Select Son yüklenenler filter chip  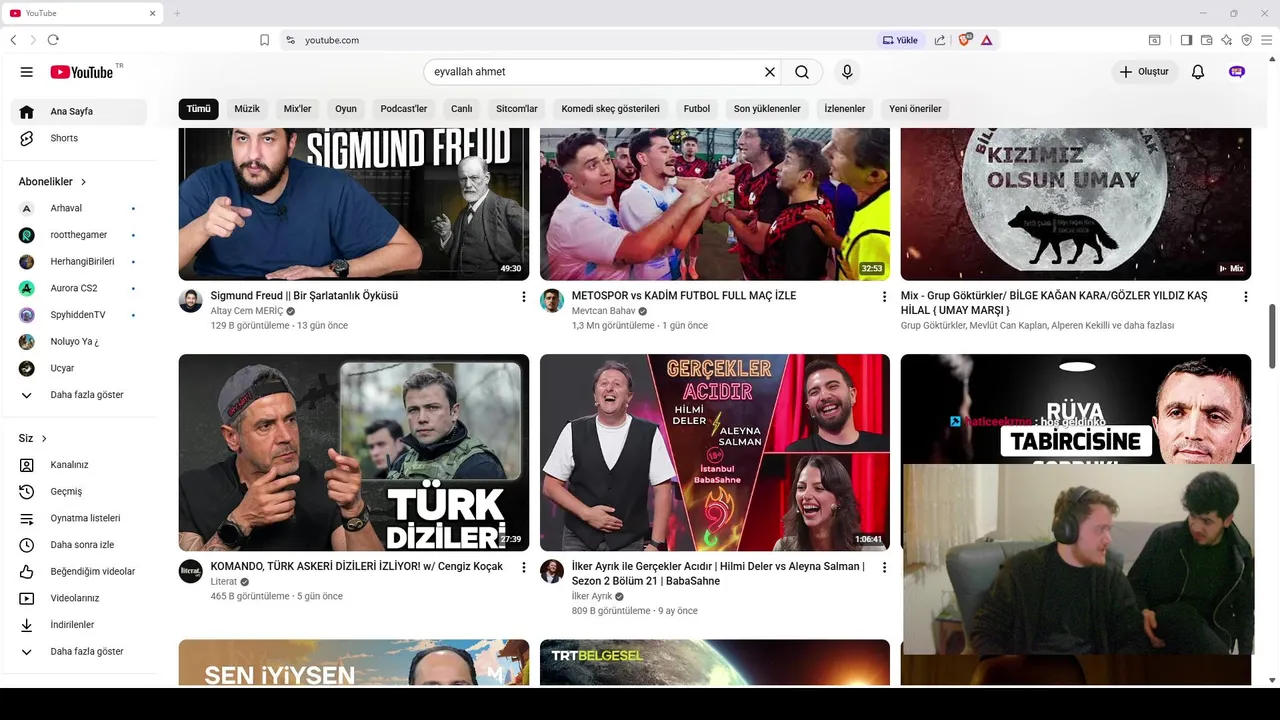[x=767, y=109]
